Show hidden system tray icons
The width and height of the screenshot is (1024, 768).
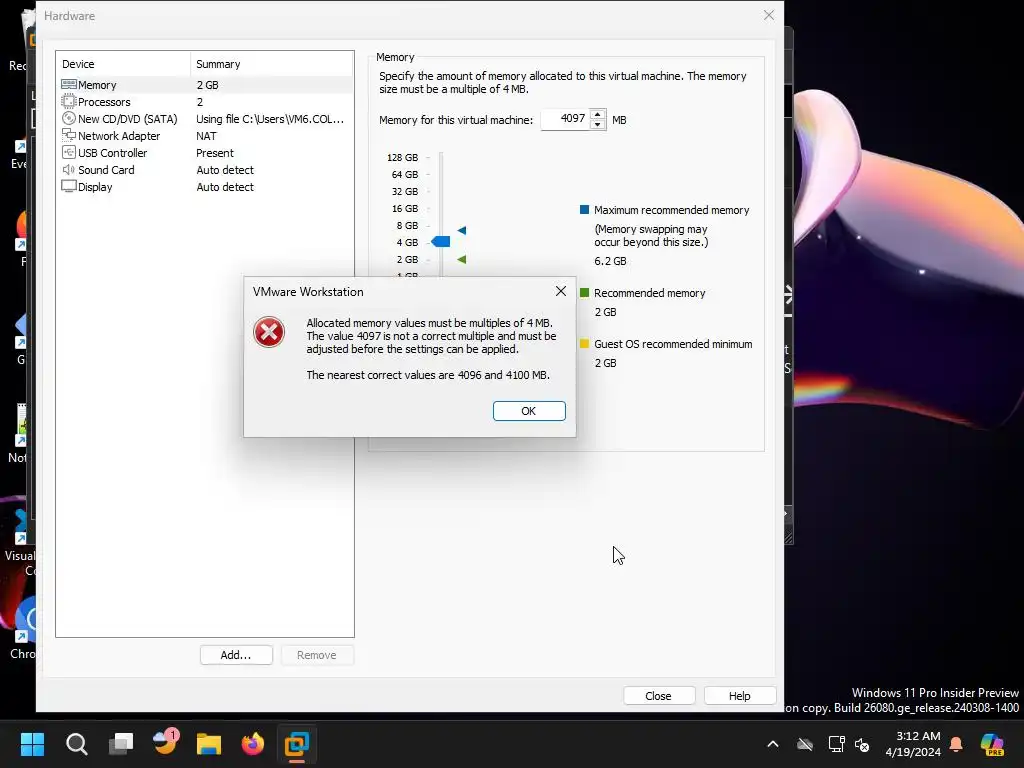coord(773,744)
